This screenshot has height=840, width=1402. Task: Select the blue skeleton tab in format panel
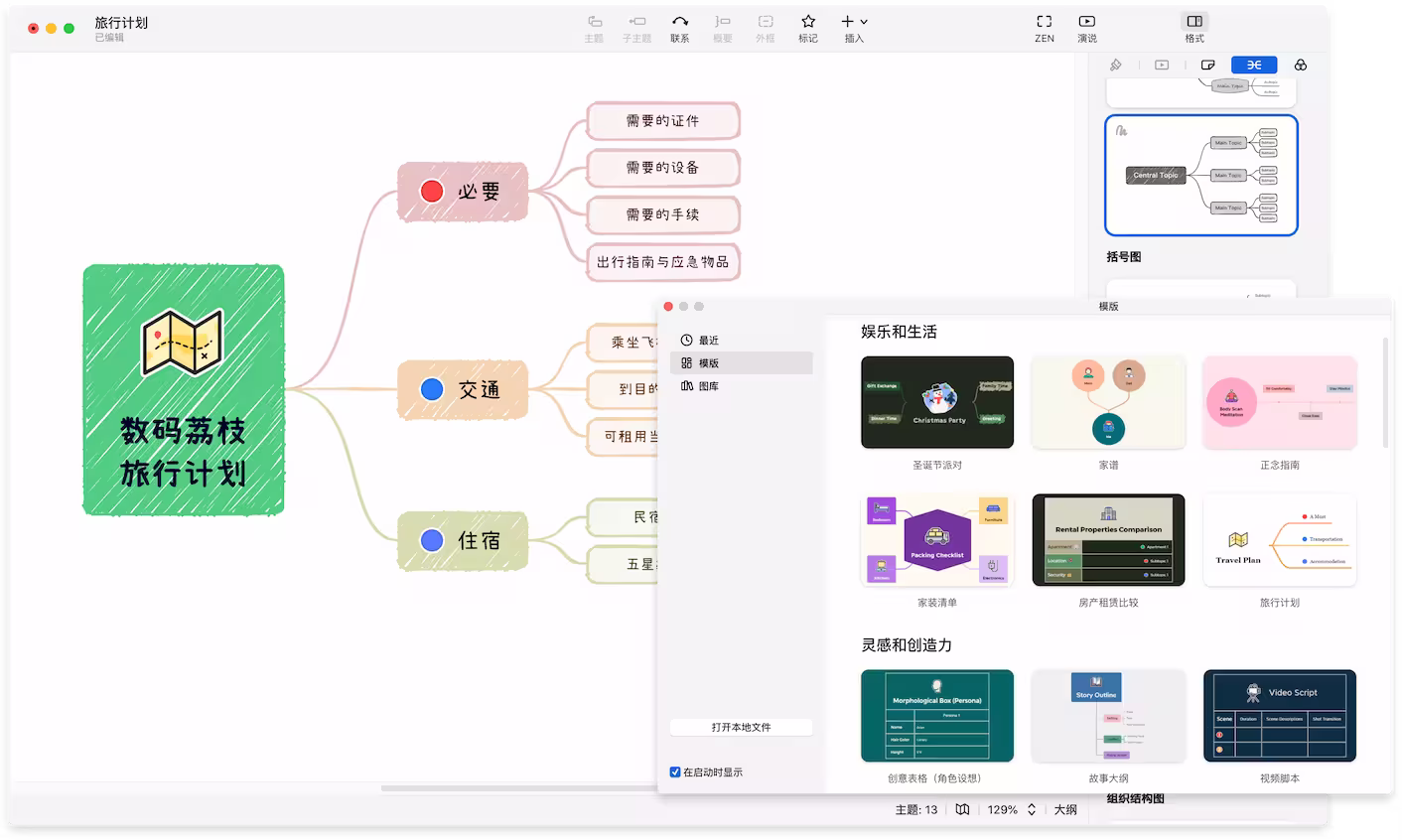point(1253,64)
